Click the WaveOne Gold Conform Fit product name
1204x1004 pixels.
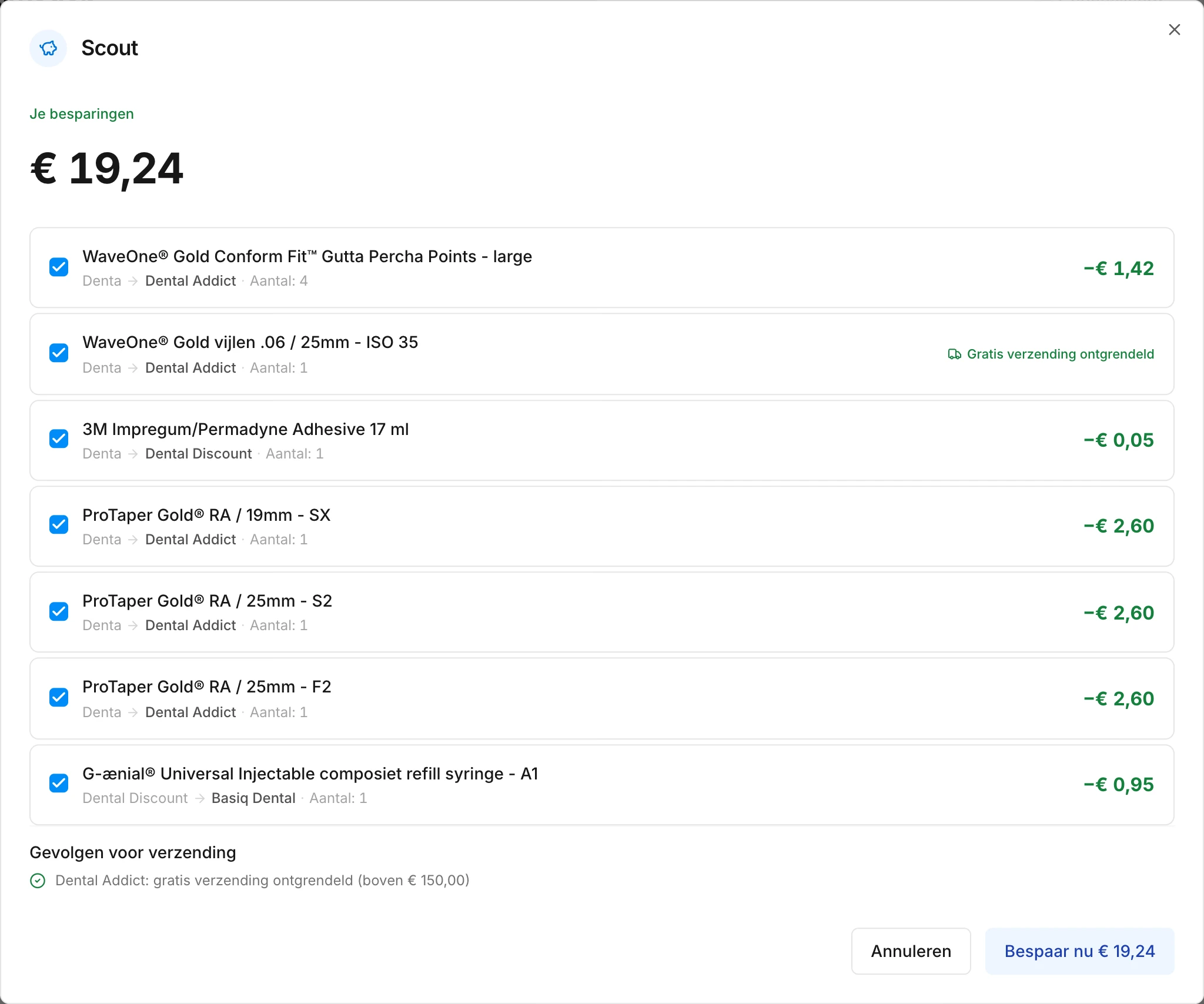[307, 256]
